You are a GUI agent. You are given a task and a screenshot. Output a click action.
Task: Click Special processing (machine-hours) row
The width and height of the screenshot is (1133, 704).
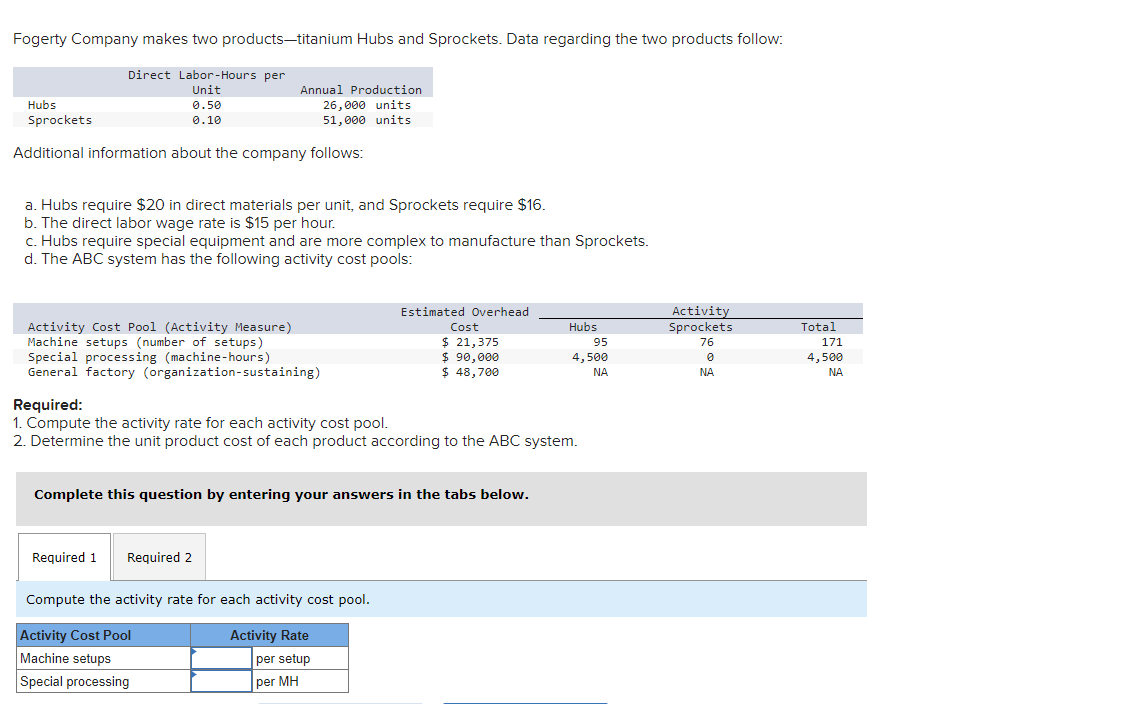[438, 357]
